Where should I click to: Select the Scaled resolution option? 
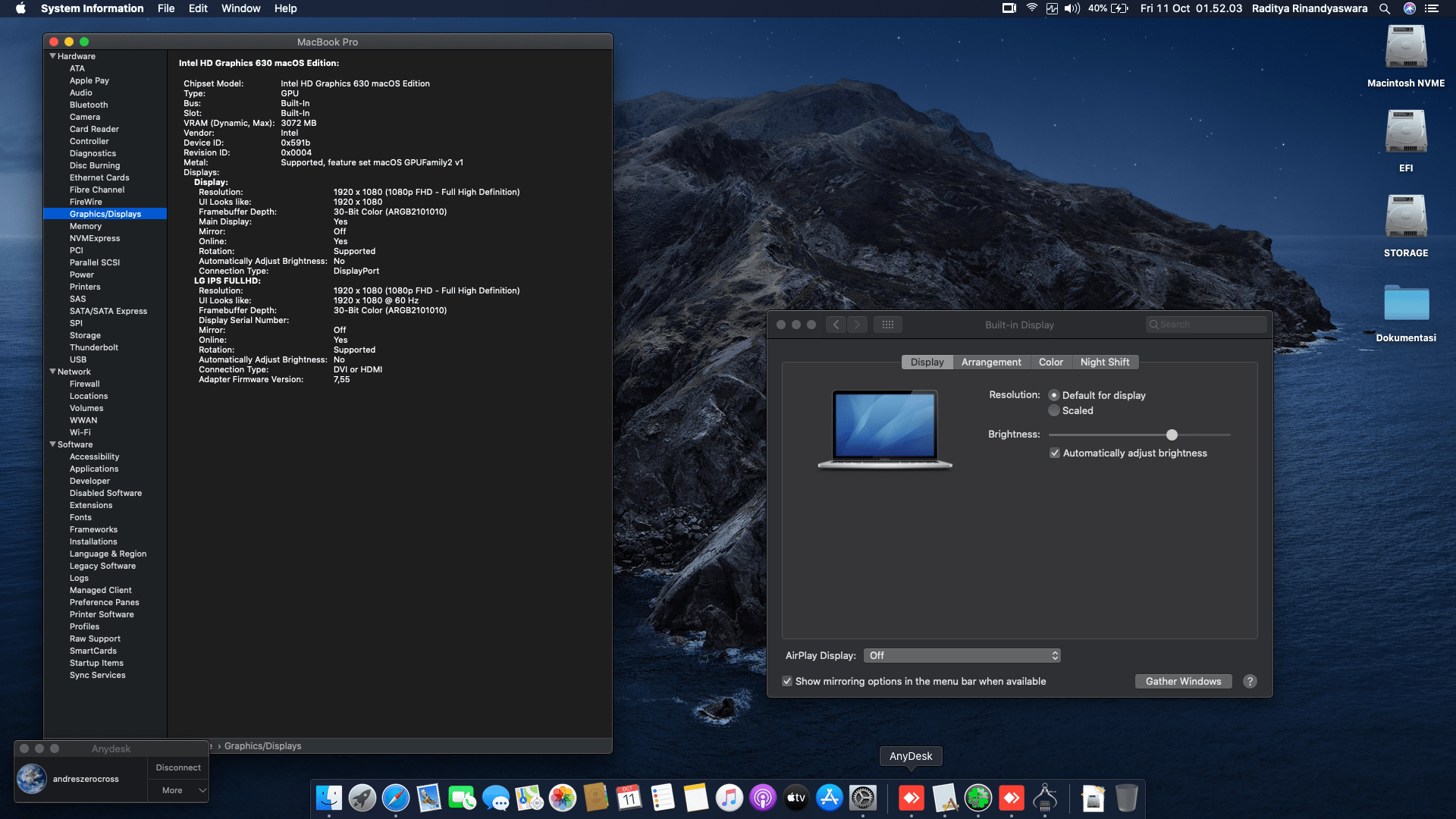point(1054,410)
